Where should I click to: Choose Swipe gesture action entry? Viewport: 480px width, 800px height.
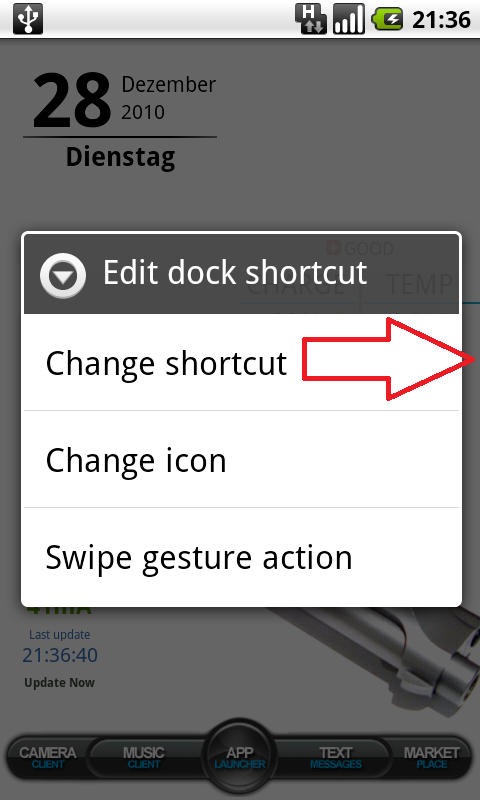click(241, 556)
